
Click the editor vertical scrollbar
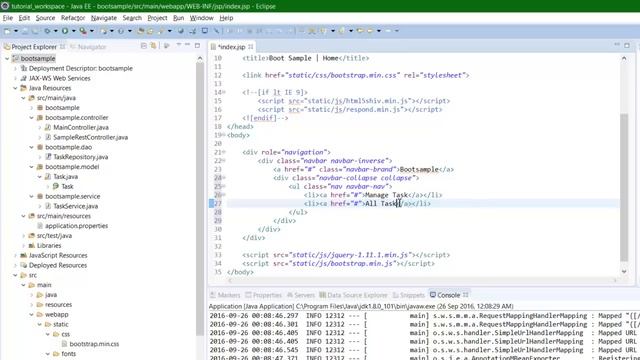[624, 188]
